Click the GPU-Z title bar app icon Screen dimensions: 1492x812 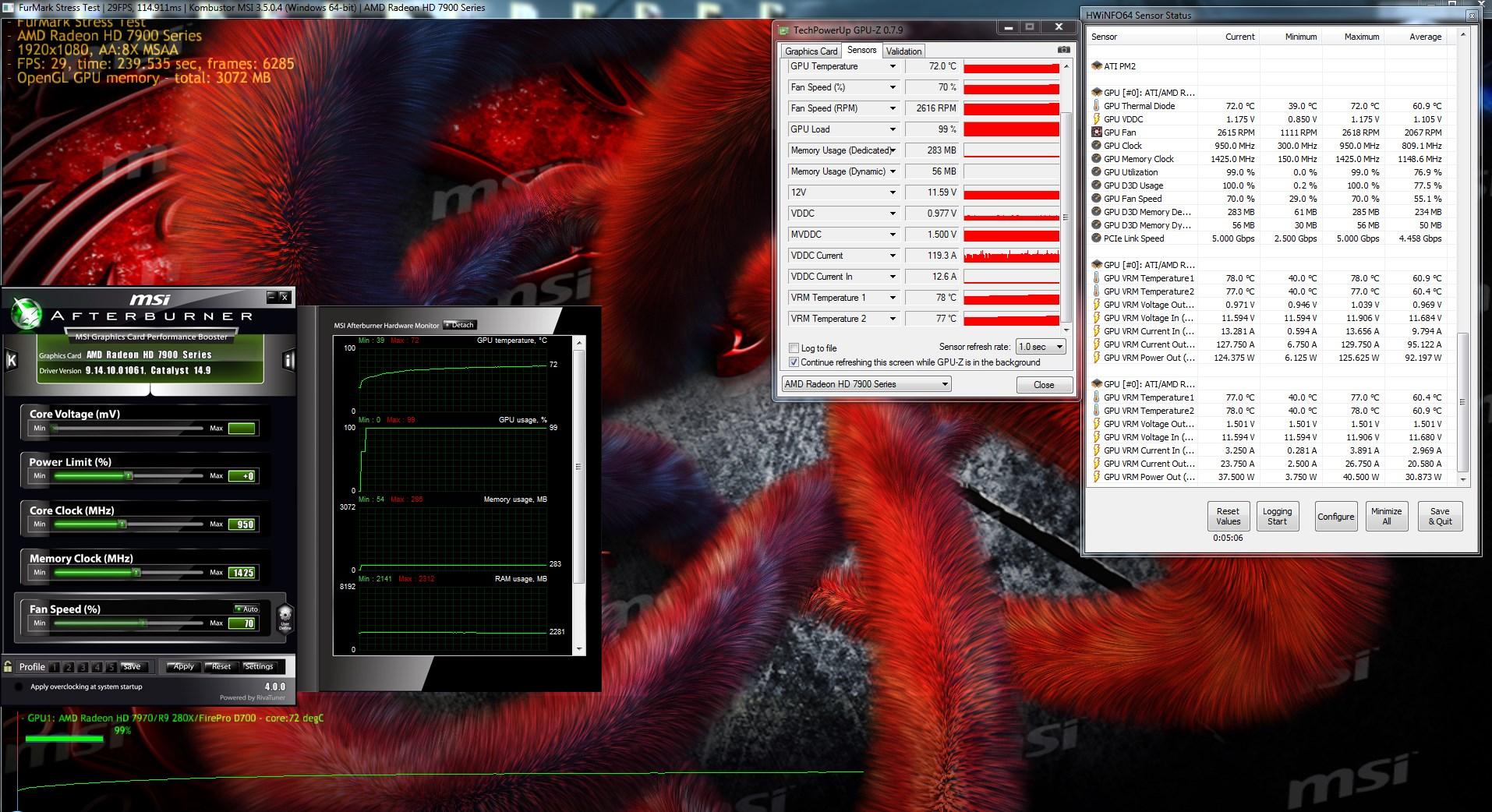pyautogui.click(x=783, y=30)
